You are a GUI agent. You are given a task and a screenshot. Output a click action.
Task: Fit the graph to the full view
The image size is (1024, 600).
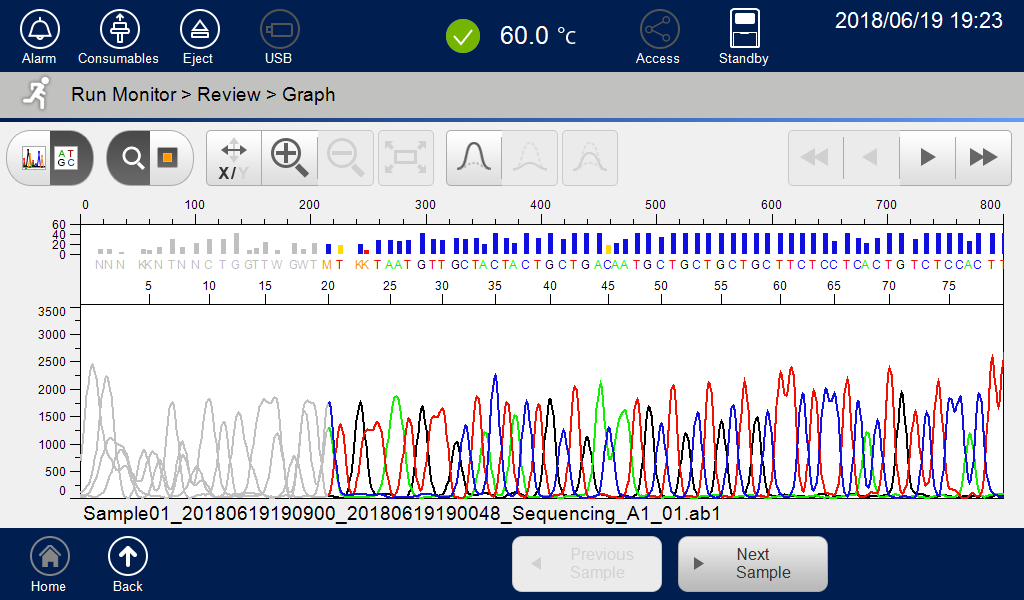(406, 159)
